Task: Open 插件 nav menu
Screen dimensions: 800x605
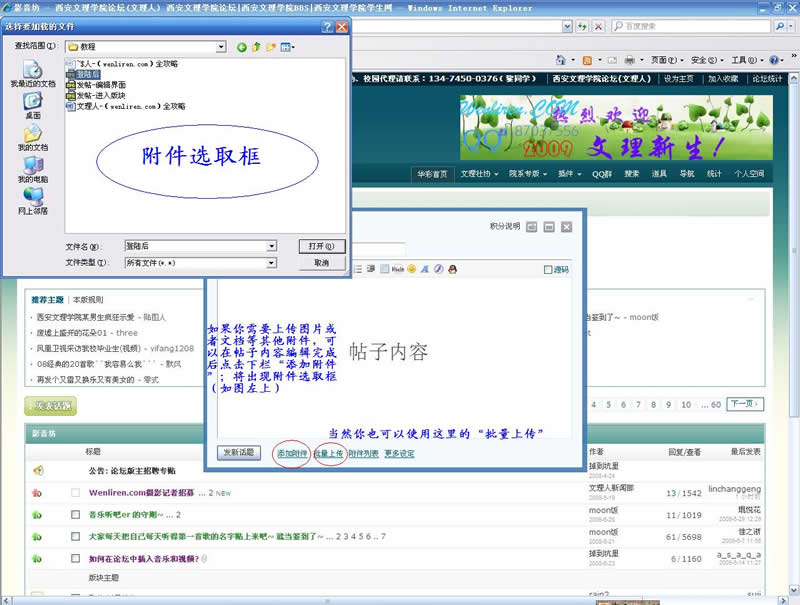Action: (569, 174)
